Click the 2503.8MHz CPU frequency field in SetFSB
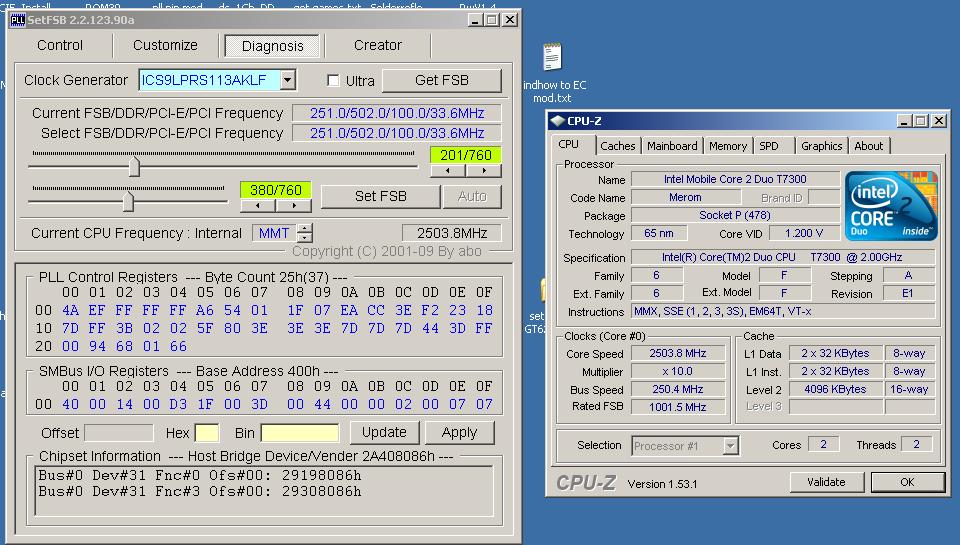This screenshot has width=960, height=545. click(452, 233)
